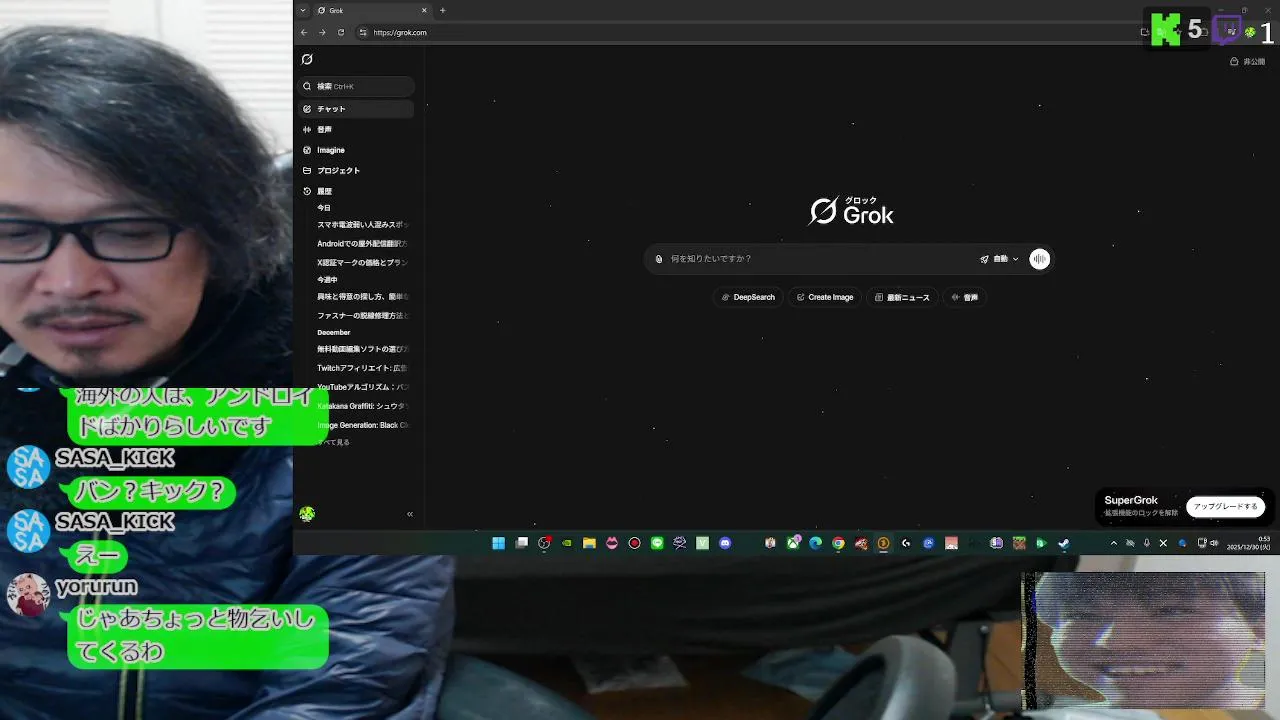This screenshot has width=1280, height=720.
Task: Click the microphone icon in the system tray
Action: [x=1147, y=543]
